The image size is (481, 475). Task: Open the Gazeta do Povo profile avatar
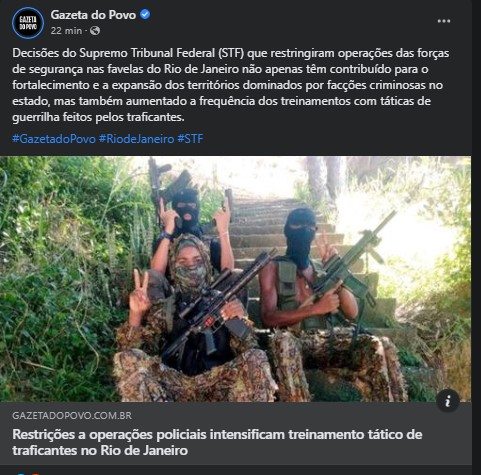click(x=28, y=23)
